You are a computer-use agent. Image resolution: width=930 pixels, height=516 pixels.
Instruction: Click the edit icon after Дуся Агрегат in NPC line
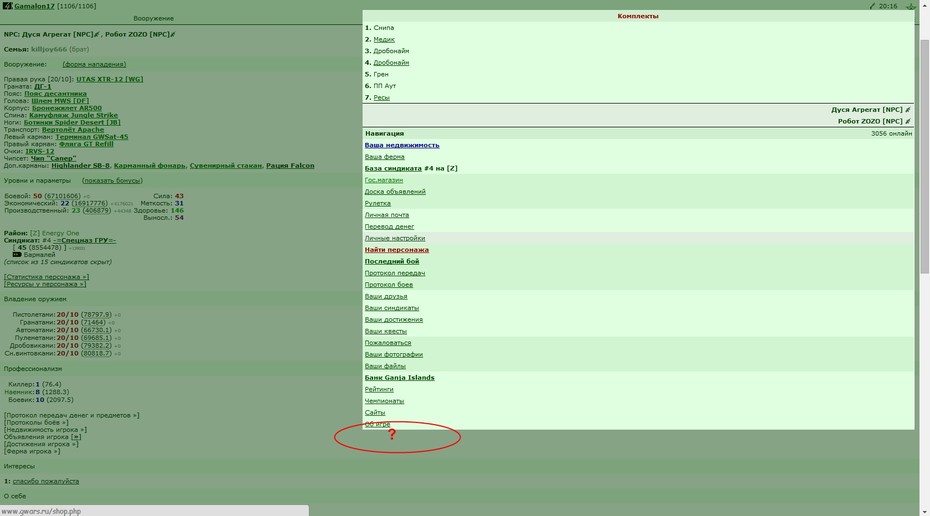pyautogui.click(x=97, y=34)
